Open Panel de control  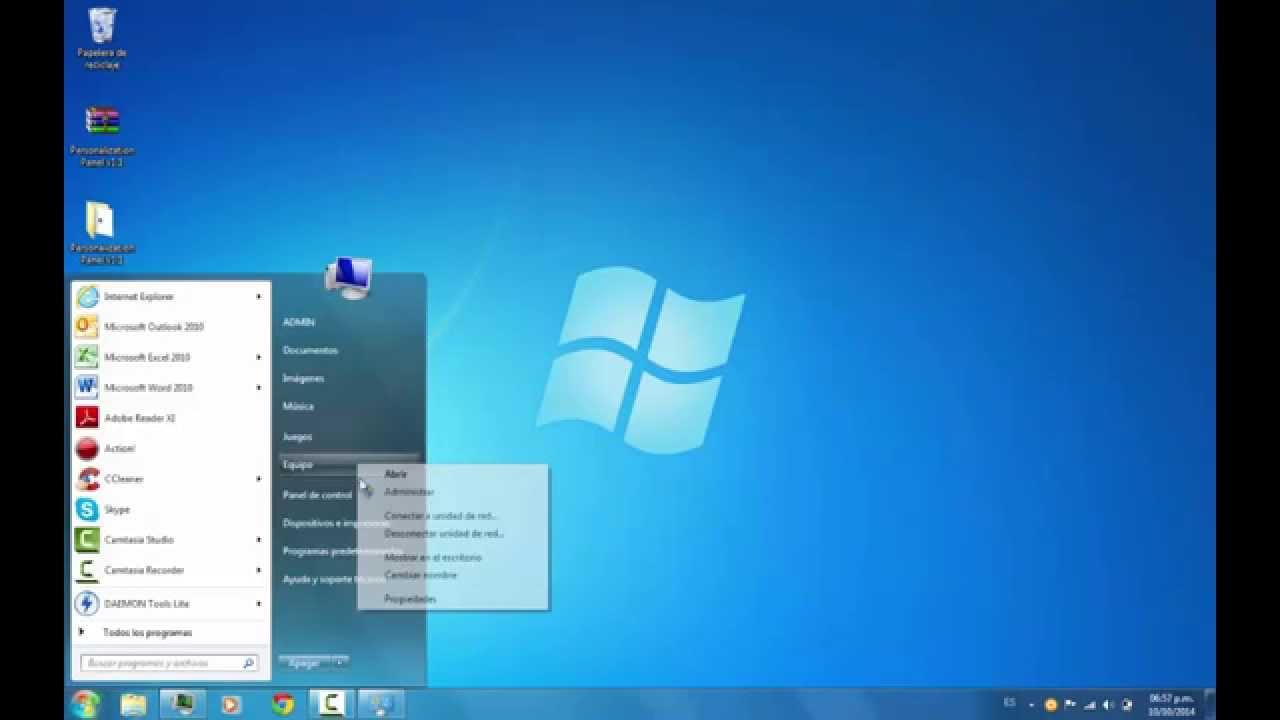pyautogui.click(x=317, y=495)
